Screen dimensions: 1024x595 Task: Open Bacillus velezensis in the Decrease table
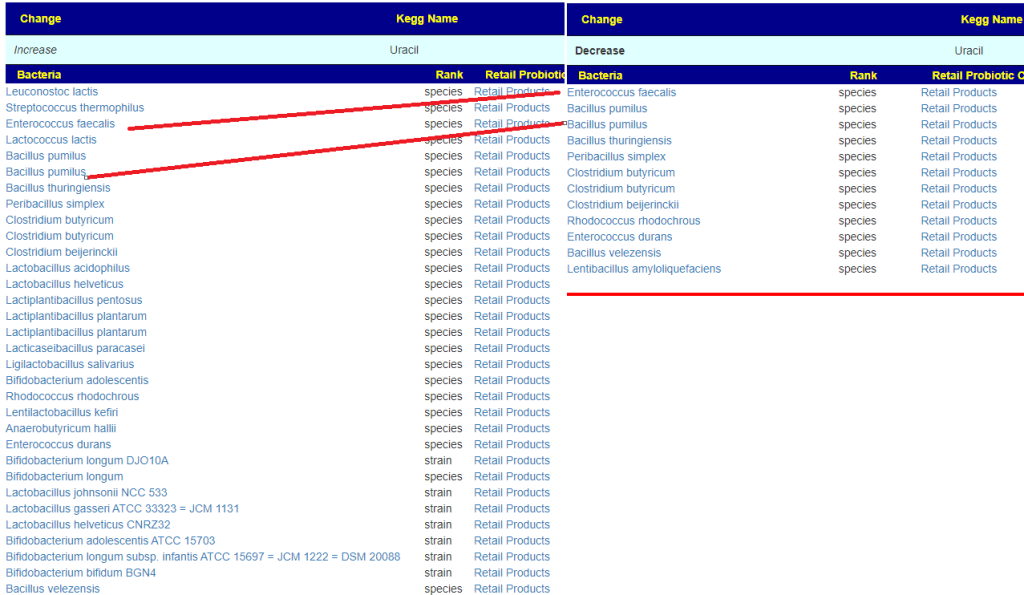pyautogui.click(x=614, y=253)
